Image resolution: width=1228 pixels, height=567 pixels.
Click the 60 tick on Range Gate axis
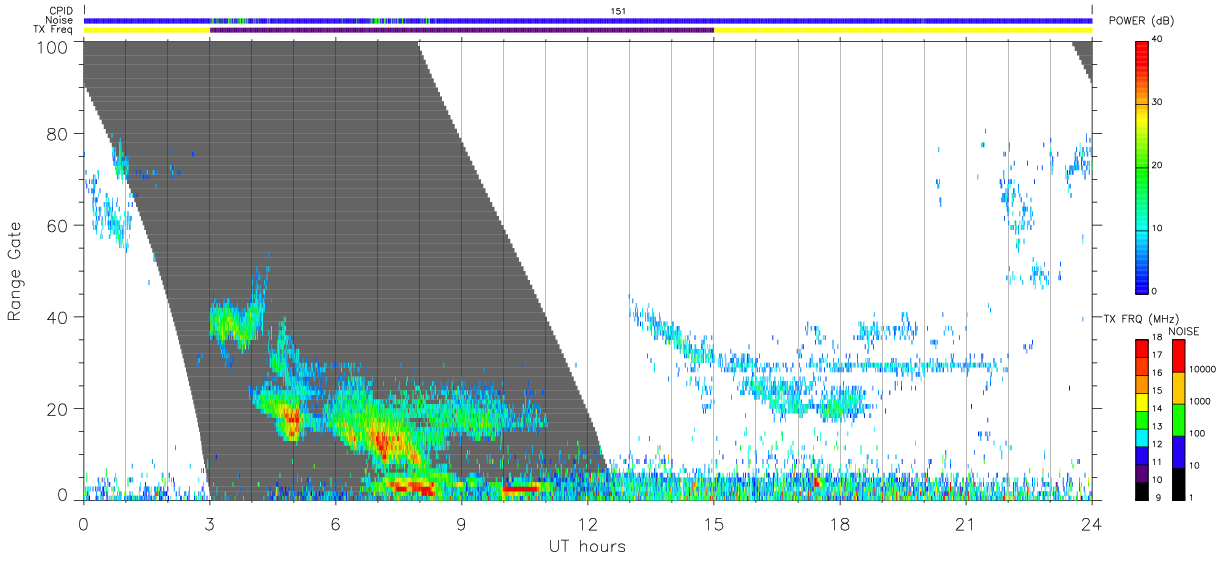coord(59,226)
